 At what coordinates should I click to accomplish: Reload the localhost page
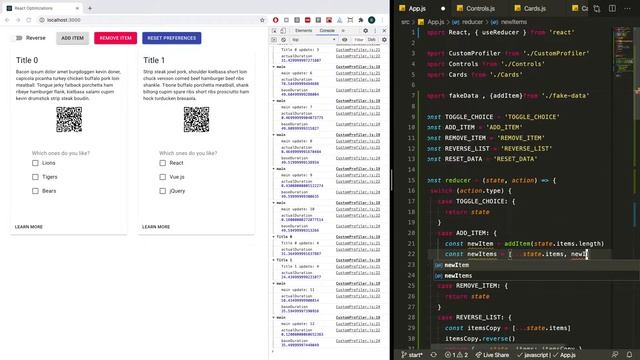[29, 20]
